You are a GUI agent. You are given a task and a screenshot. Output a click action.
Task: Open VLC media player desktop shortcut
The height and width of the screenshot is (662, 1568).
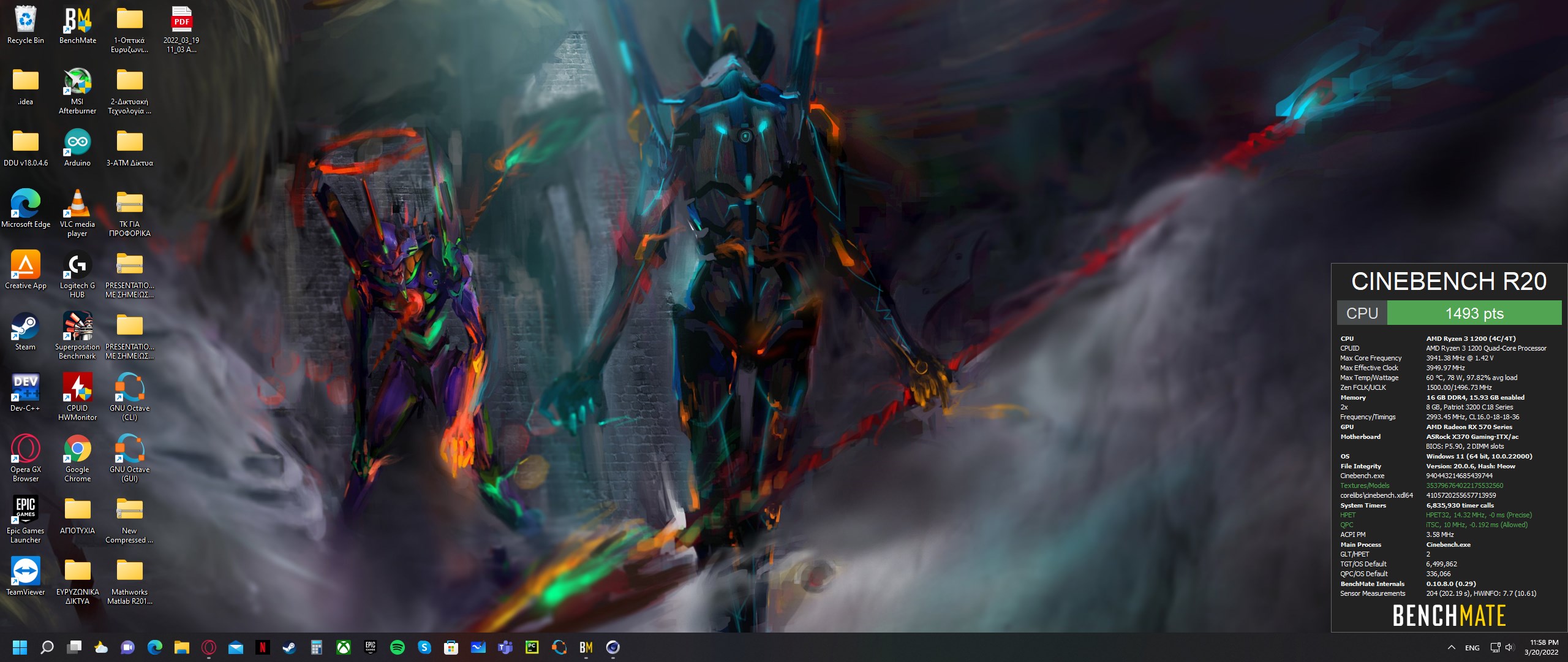(78, 213)
